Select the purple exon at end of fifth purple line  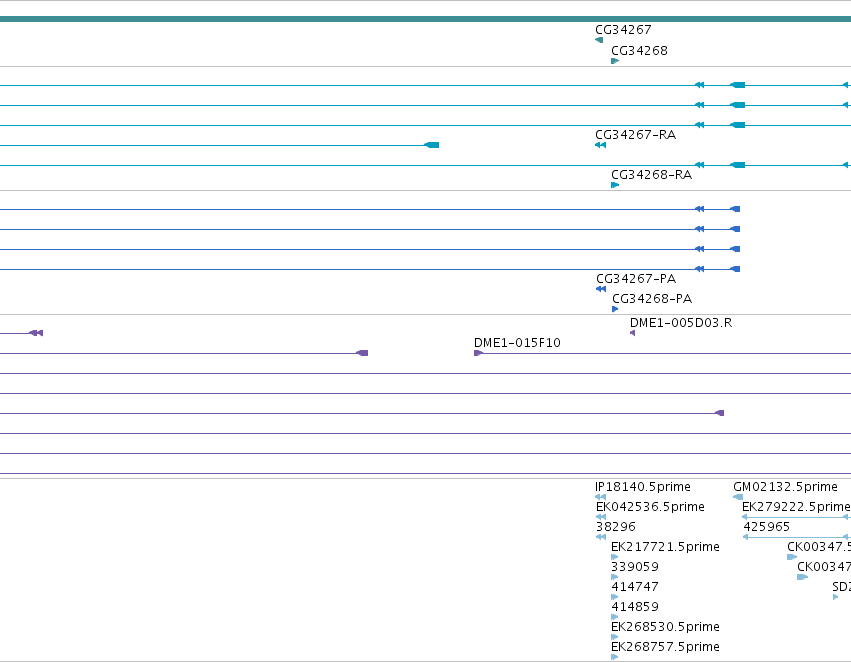tap(720, 413)
